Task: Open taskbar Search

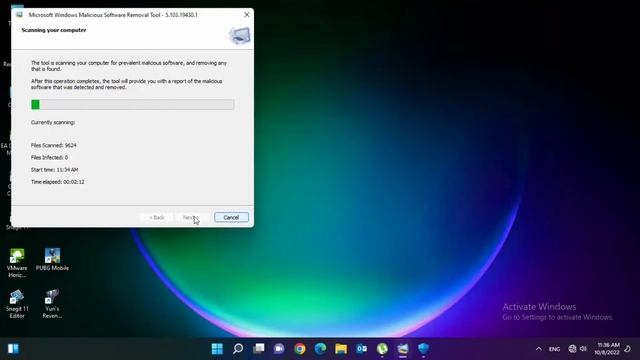Action: pos(238,349)
